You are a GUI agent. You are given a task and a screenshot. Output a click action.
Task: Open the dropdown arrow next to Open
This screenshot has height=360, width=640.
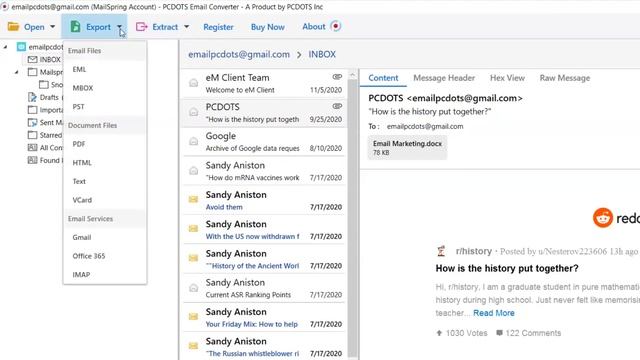(x=52, y=27)
